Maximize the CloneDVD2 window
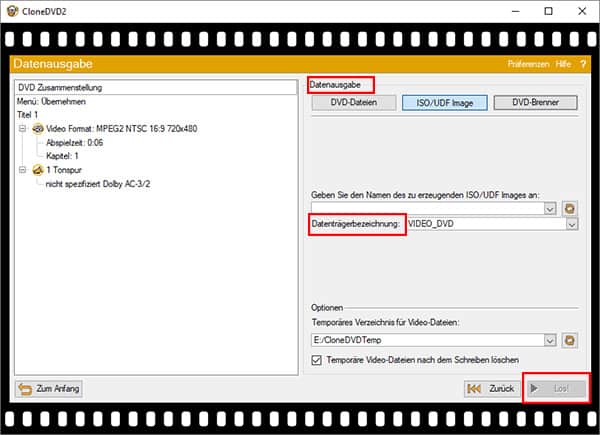The image size is (600, 435). (548, 11)
